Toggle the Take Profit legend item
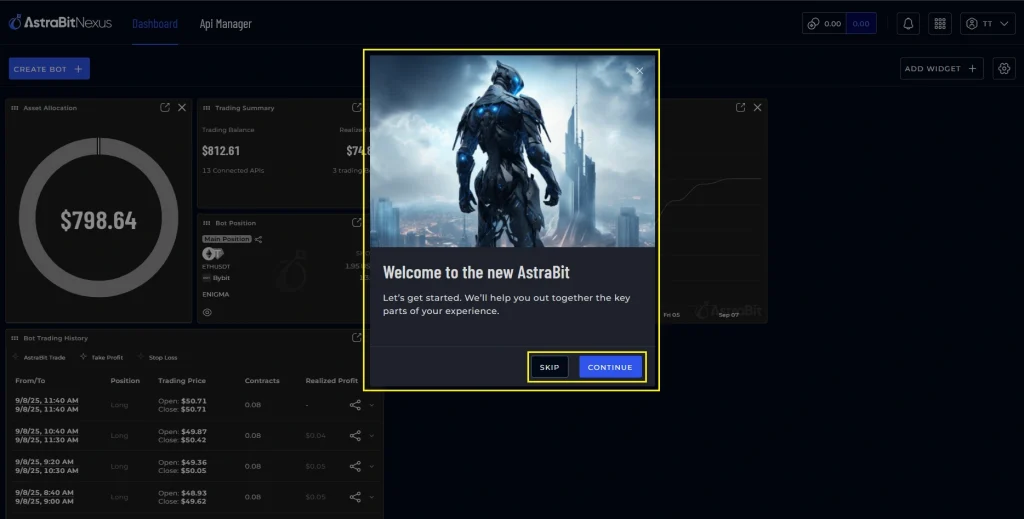The image size is (1024, 519). (101, 358)
